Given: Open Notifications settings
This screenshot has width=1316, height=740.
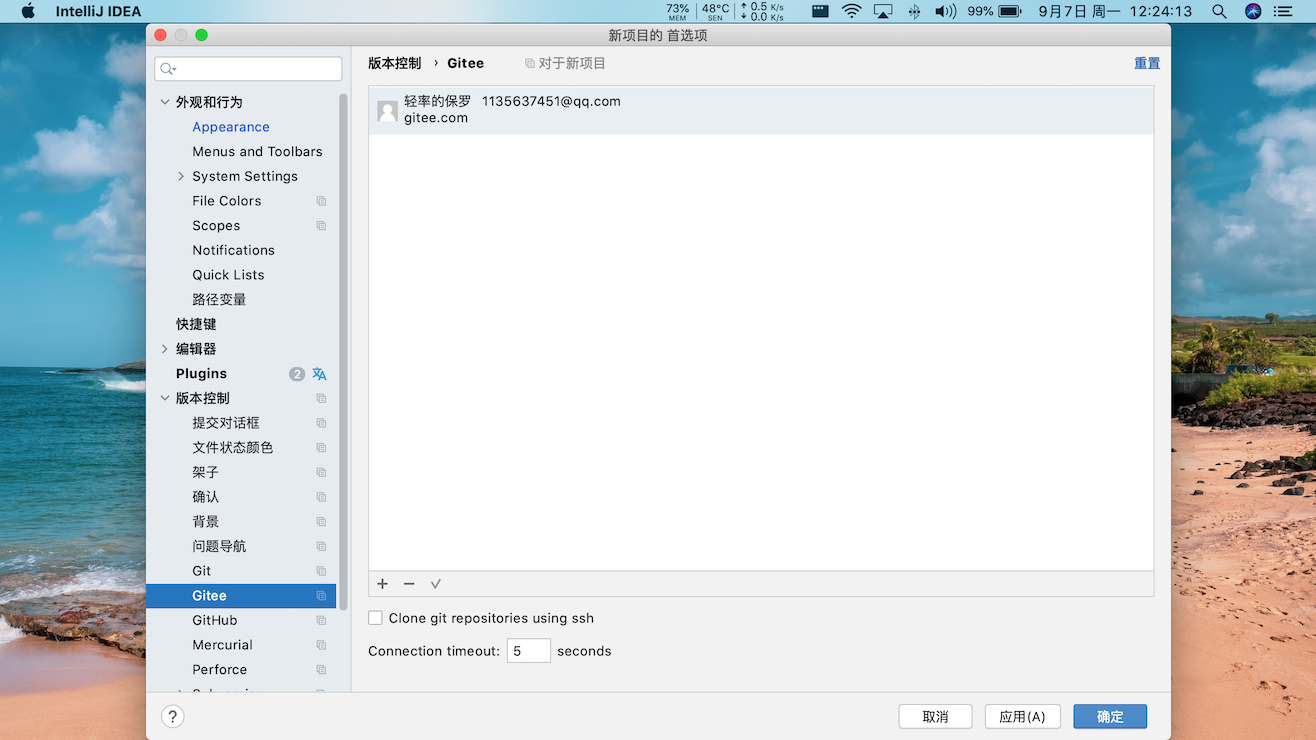Looking at the screenshot, I should [233, 250].
